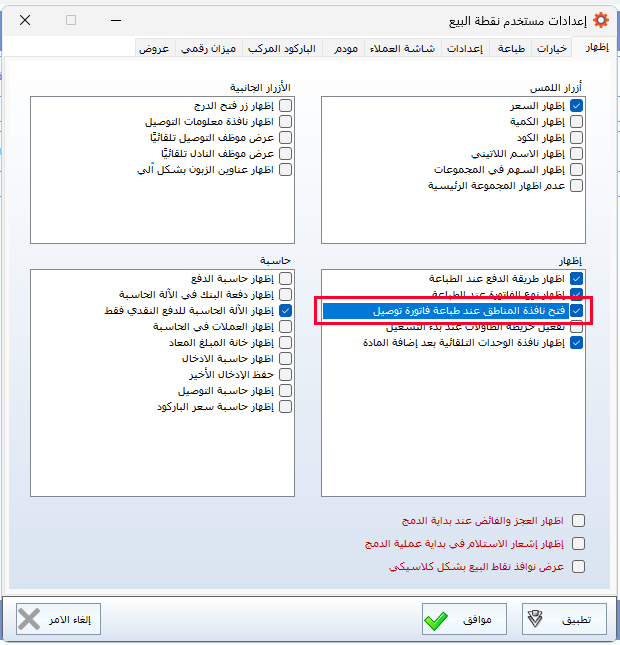Image resolution: width=620 pixels, height=645 pixels.
Task: Click the green checkmark icon on موافق
Action: click(435, 620)
